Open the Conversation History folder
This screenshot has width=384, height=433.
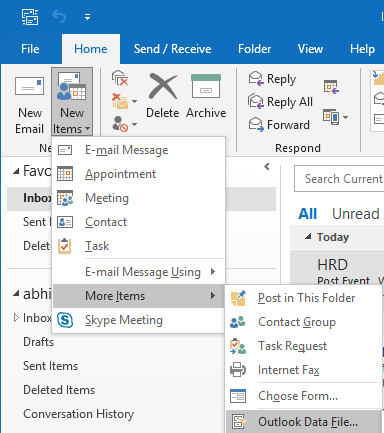click(78, 414)
